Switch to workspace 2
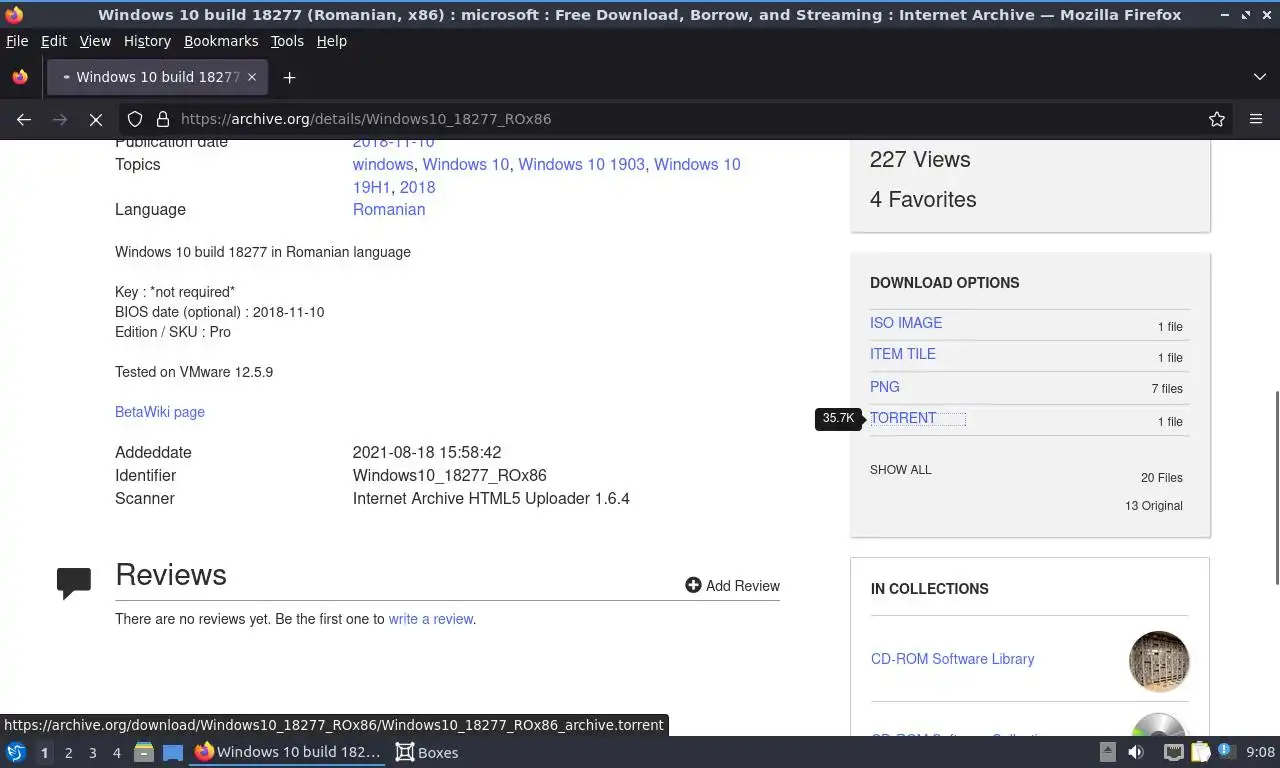The height and width of the screenshot is (768, 1280). coord(68,753)
